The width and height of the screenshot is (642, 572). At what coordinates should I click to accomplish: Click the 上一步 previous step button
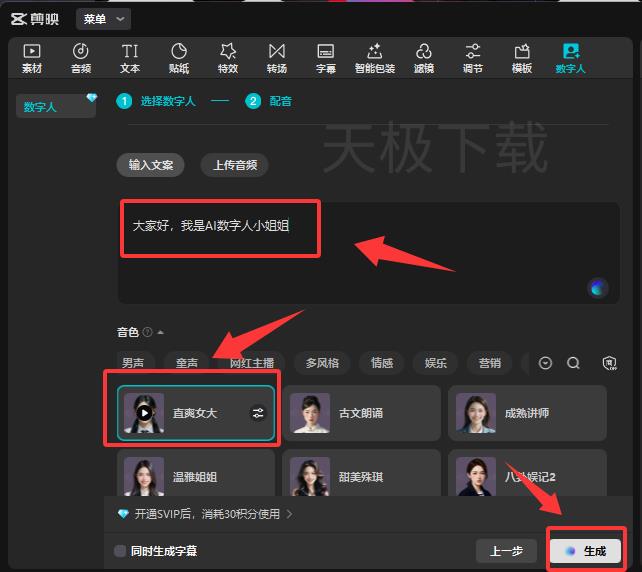506,551
